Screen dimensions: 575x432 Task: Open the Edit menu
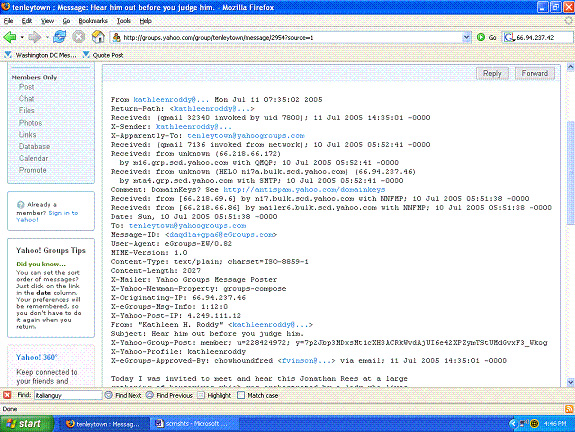27,21
